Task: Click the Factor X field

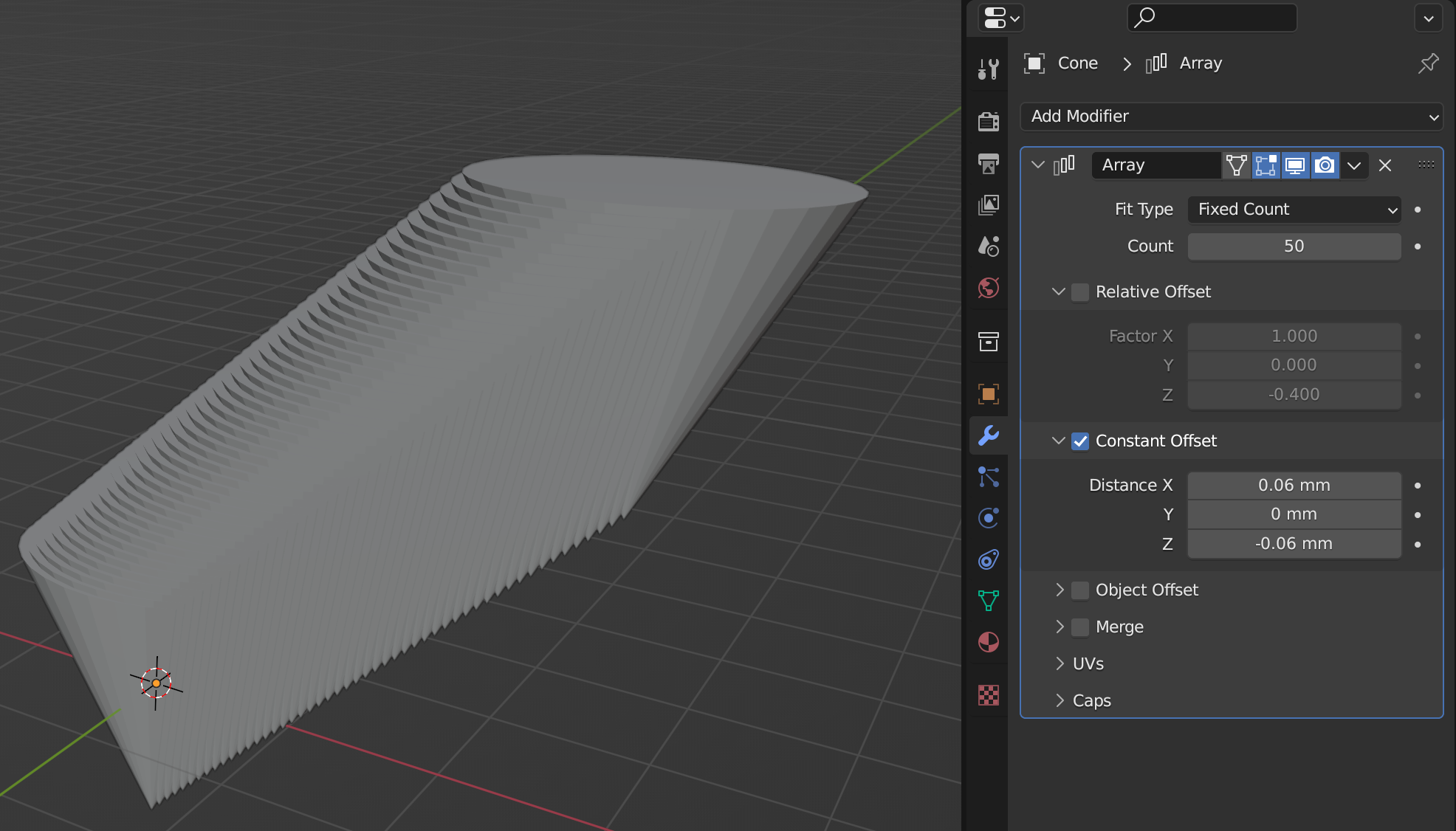Action: [1294, 337]
